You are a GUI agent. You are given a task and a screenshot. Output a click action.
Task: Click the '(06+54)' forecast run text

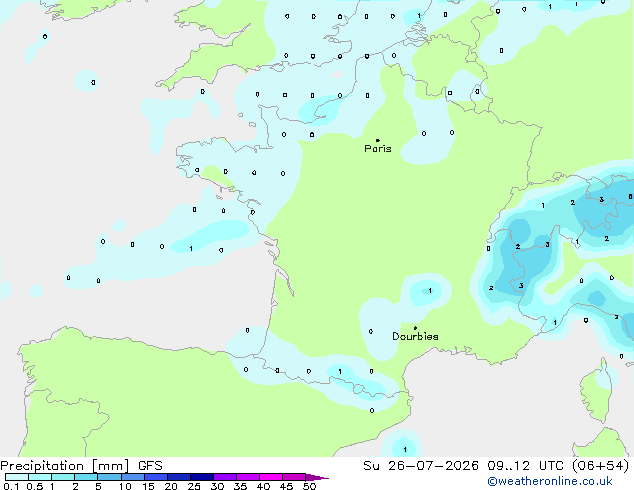point(600,466)
